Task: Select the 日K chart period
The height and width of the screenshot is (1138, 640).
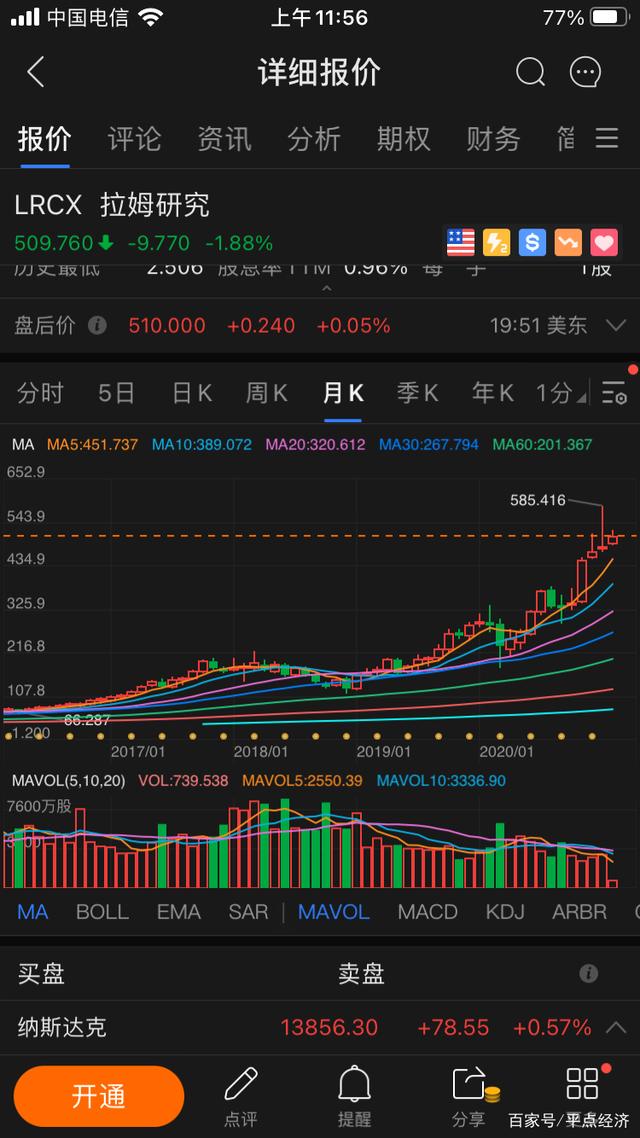Action: coord(192,393)
